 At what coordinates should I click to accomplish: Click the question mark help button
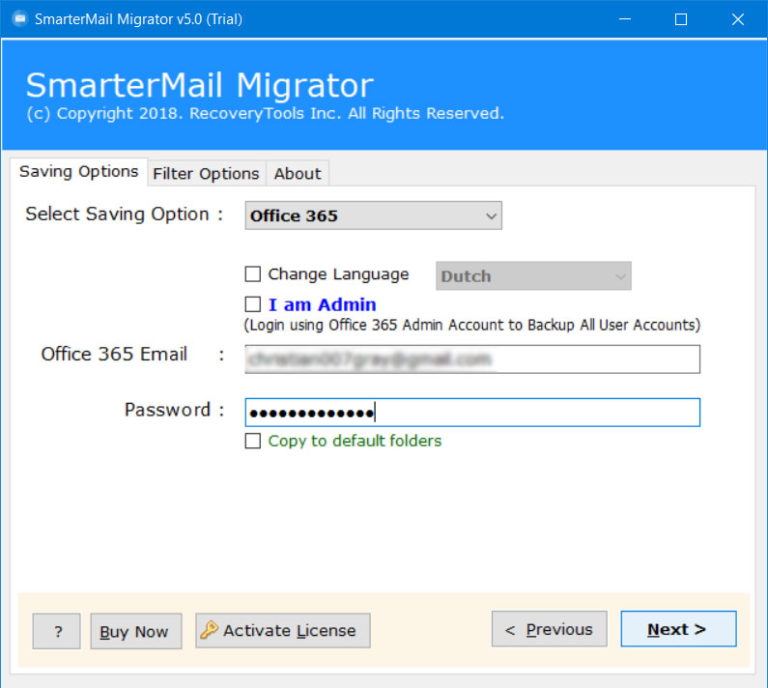[57, 631]
